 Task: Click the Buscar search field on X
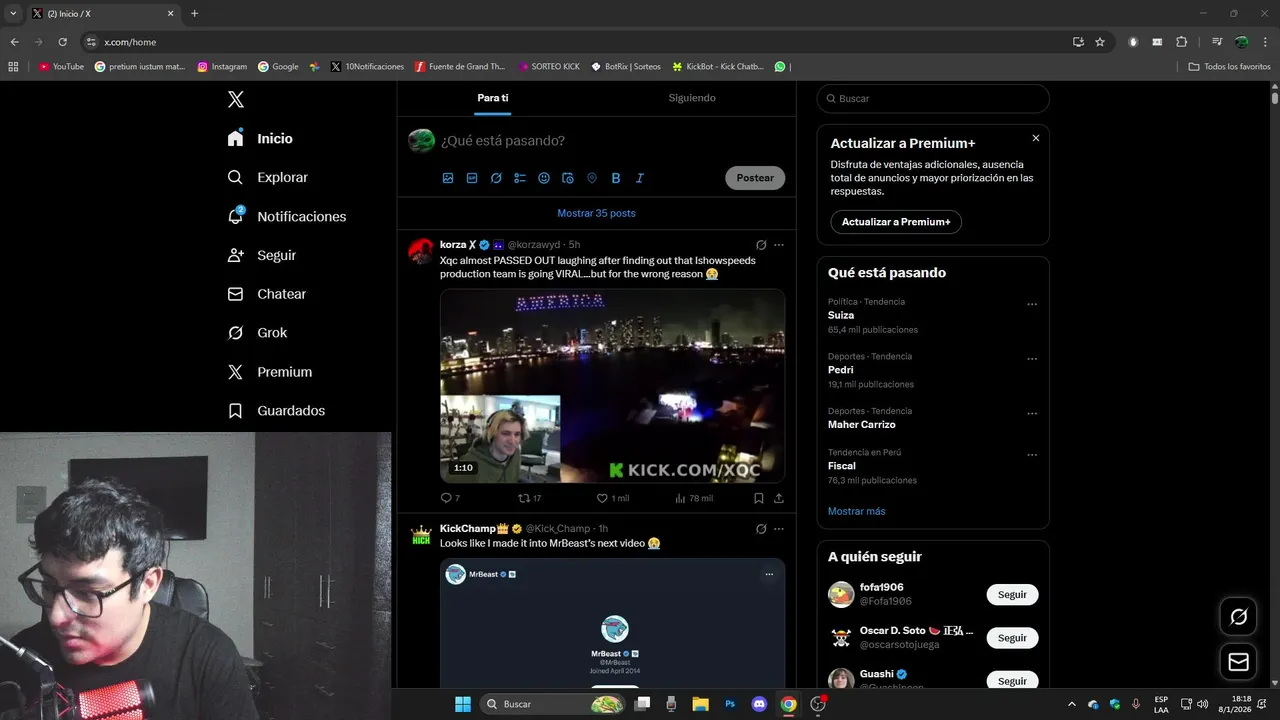pyautogui.click(x=933, y=99)
